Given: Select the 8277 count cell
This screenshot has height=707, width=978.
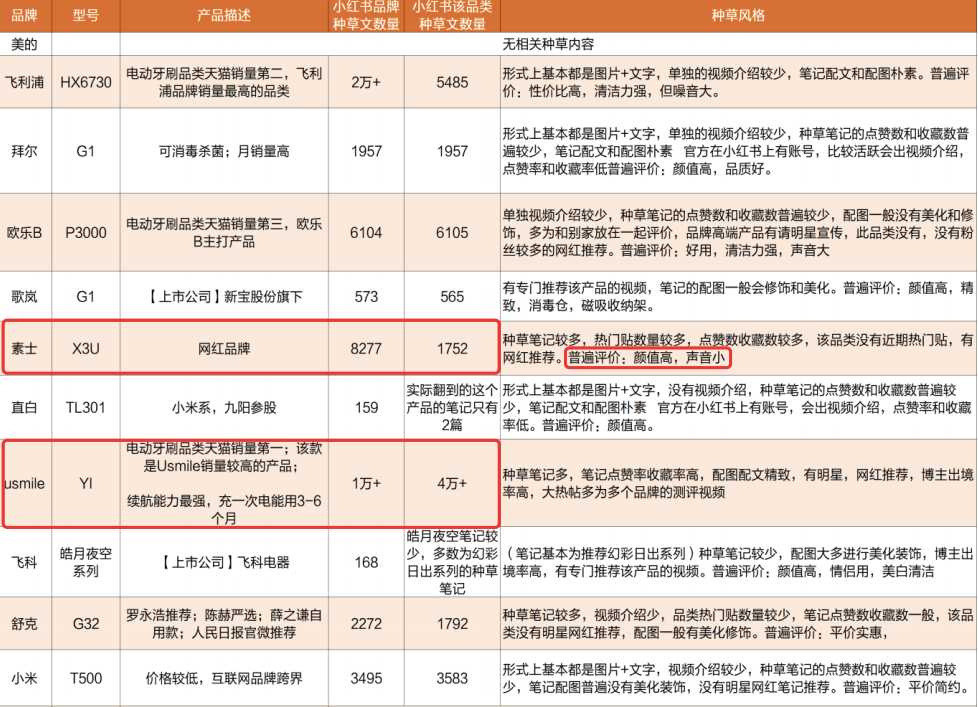Looking at the screenshot, I should (366, 349).
